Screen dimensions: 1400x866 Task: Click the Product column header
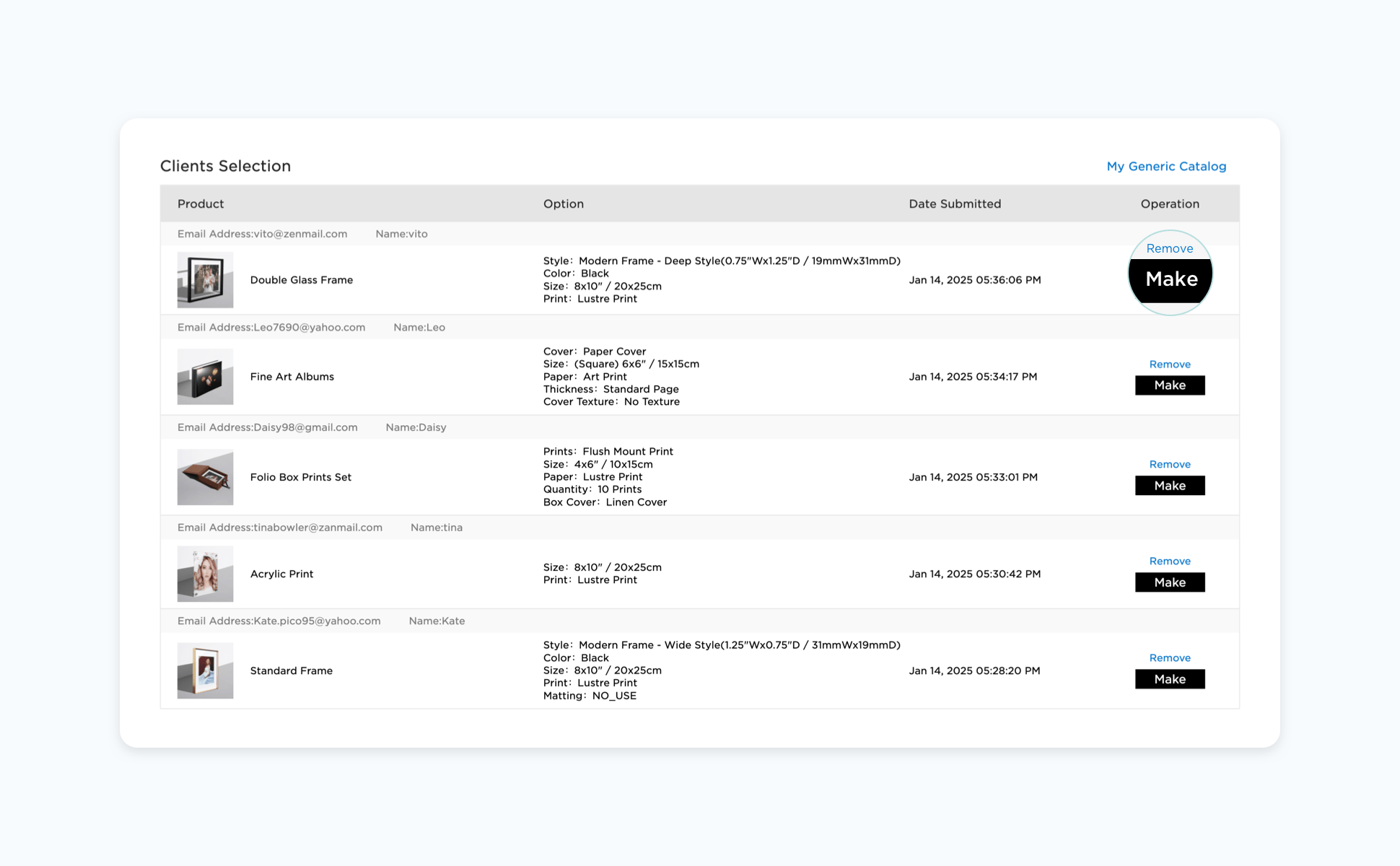pyautogui.click(x=201, y=204)
